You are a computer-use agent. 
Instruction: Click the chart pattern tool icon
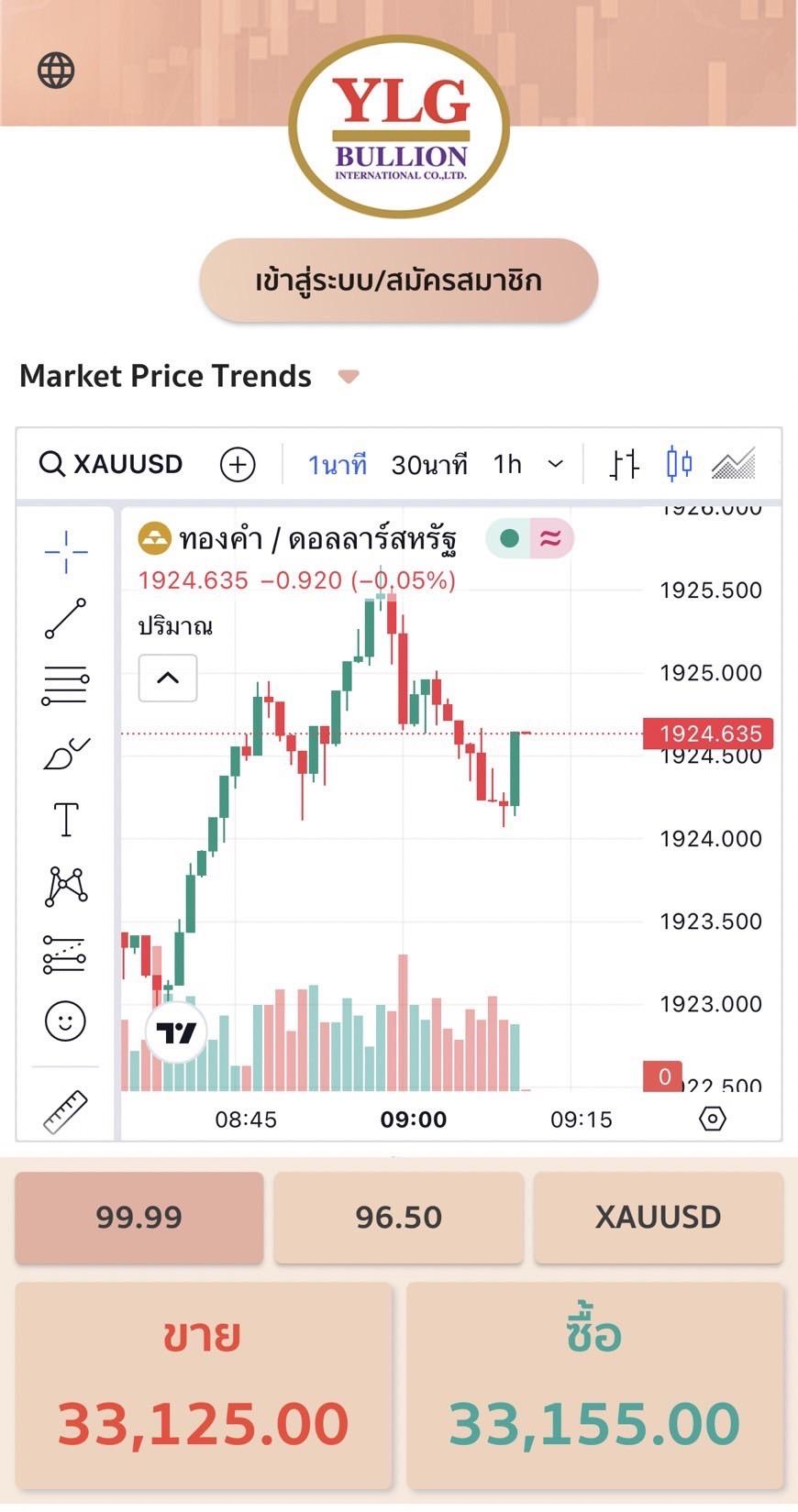(66, 887)
